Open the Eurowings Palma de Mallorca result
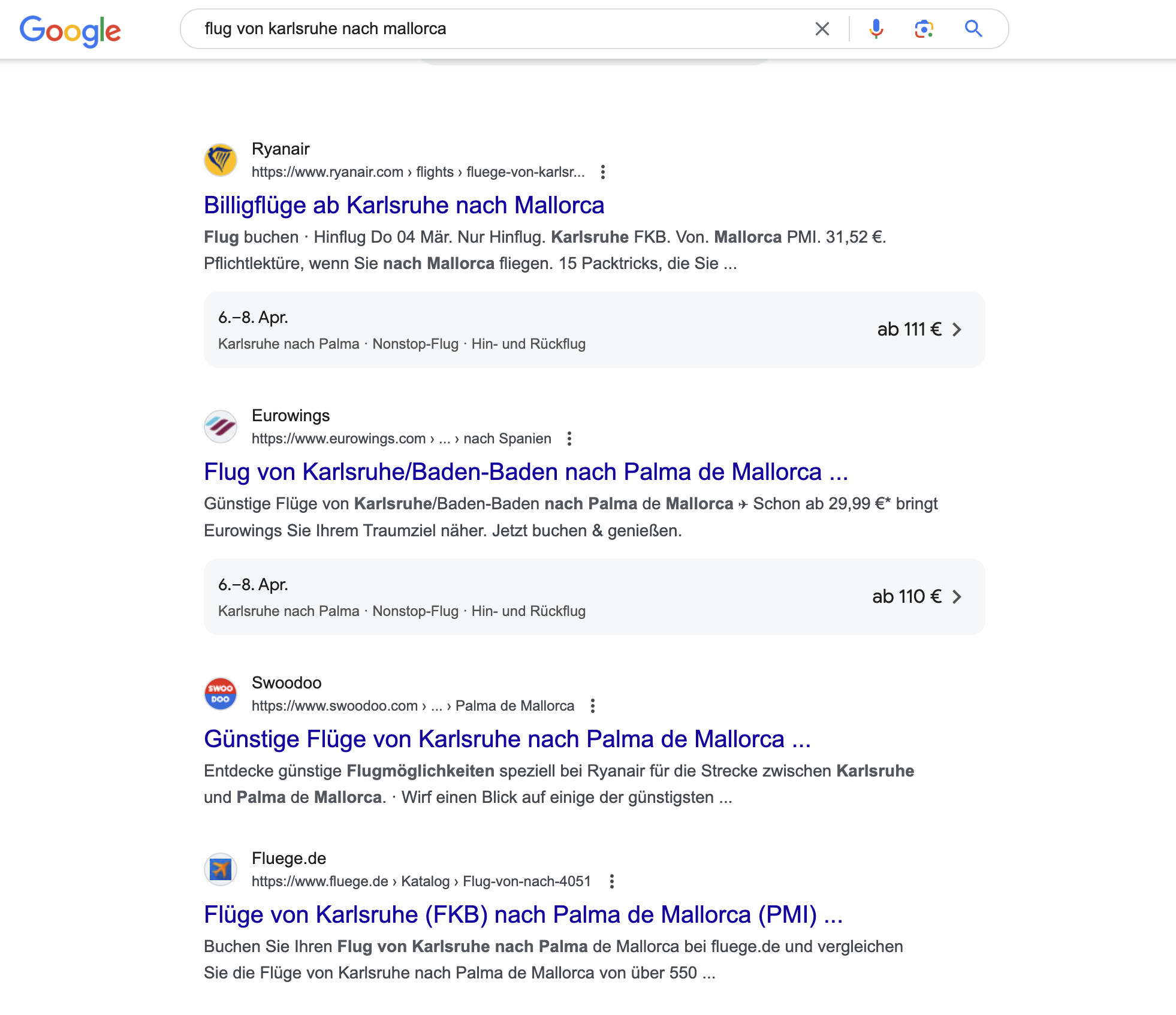 [x=526, y=473]
